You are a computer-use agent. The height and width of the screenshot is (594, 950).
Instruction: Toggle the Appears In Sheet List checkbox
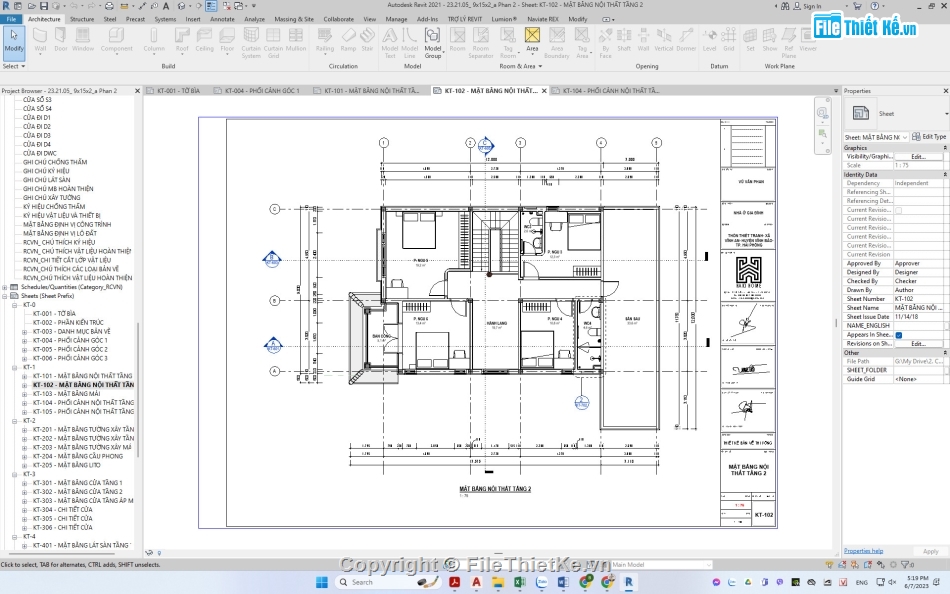[899, 335]
